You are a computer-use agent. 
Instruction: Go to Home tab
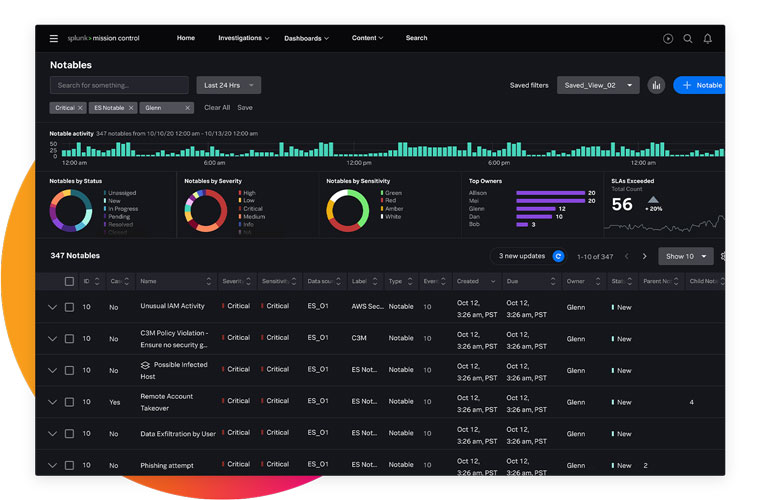186,38
